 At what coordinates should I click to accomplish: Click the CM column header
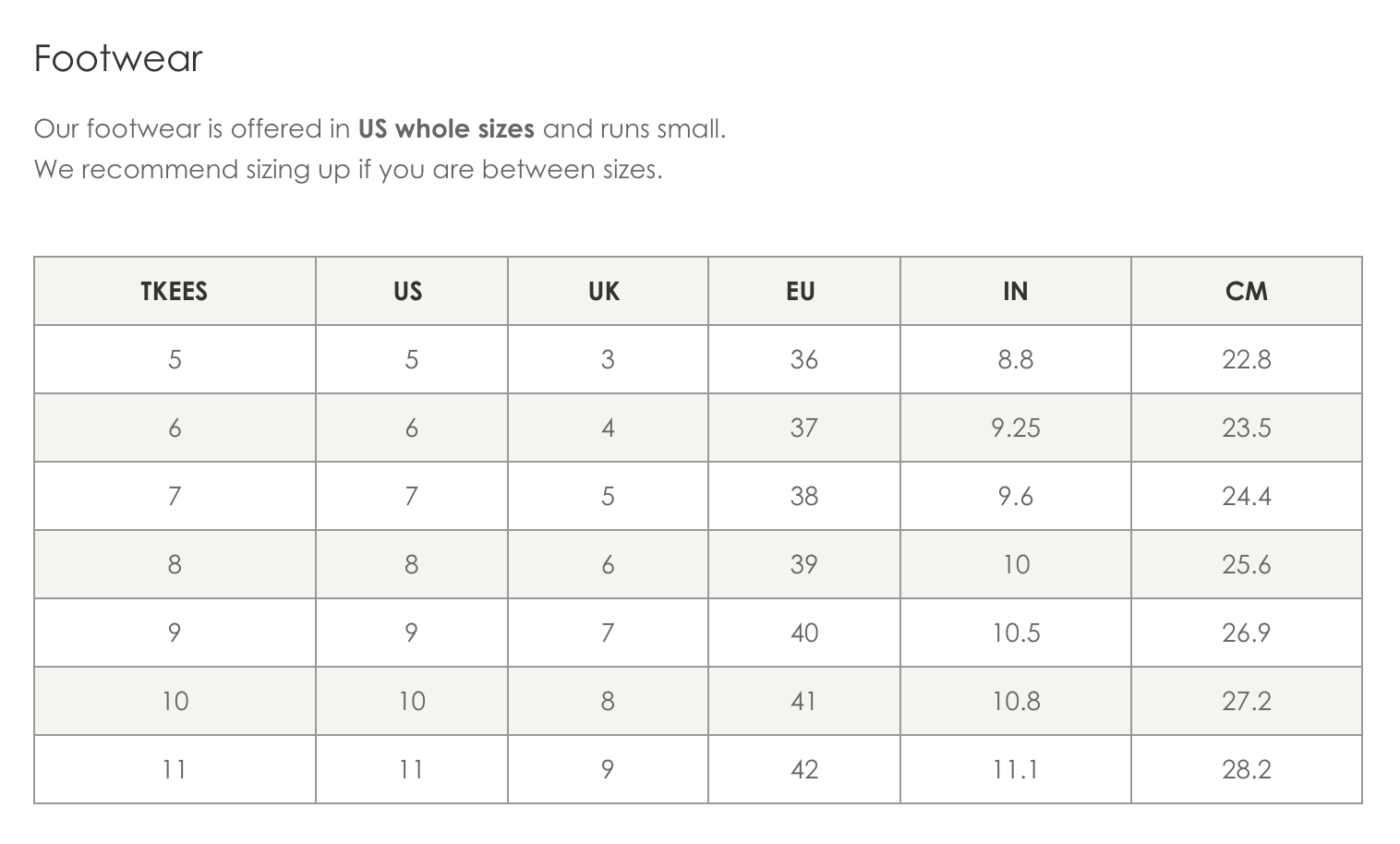coord(1246,291)
